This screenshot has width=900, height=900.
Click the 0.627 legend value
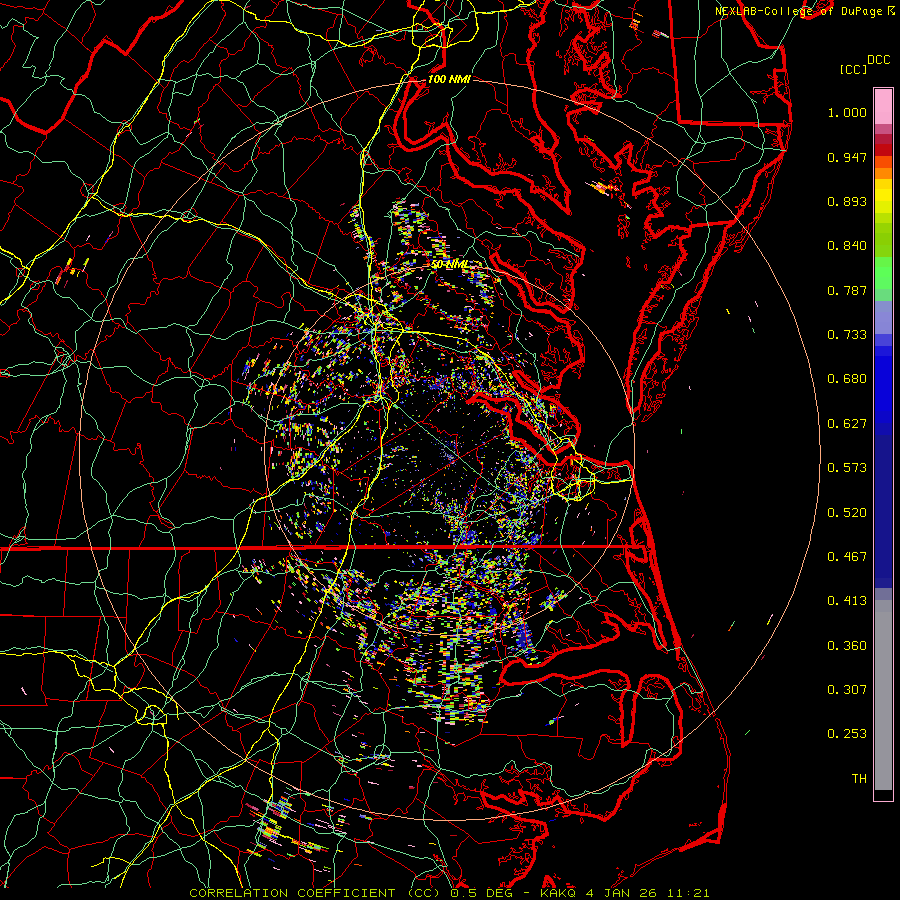tap(847, 424)
